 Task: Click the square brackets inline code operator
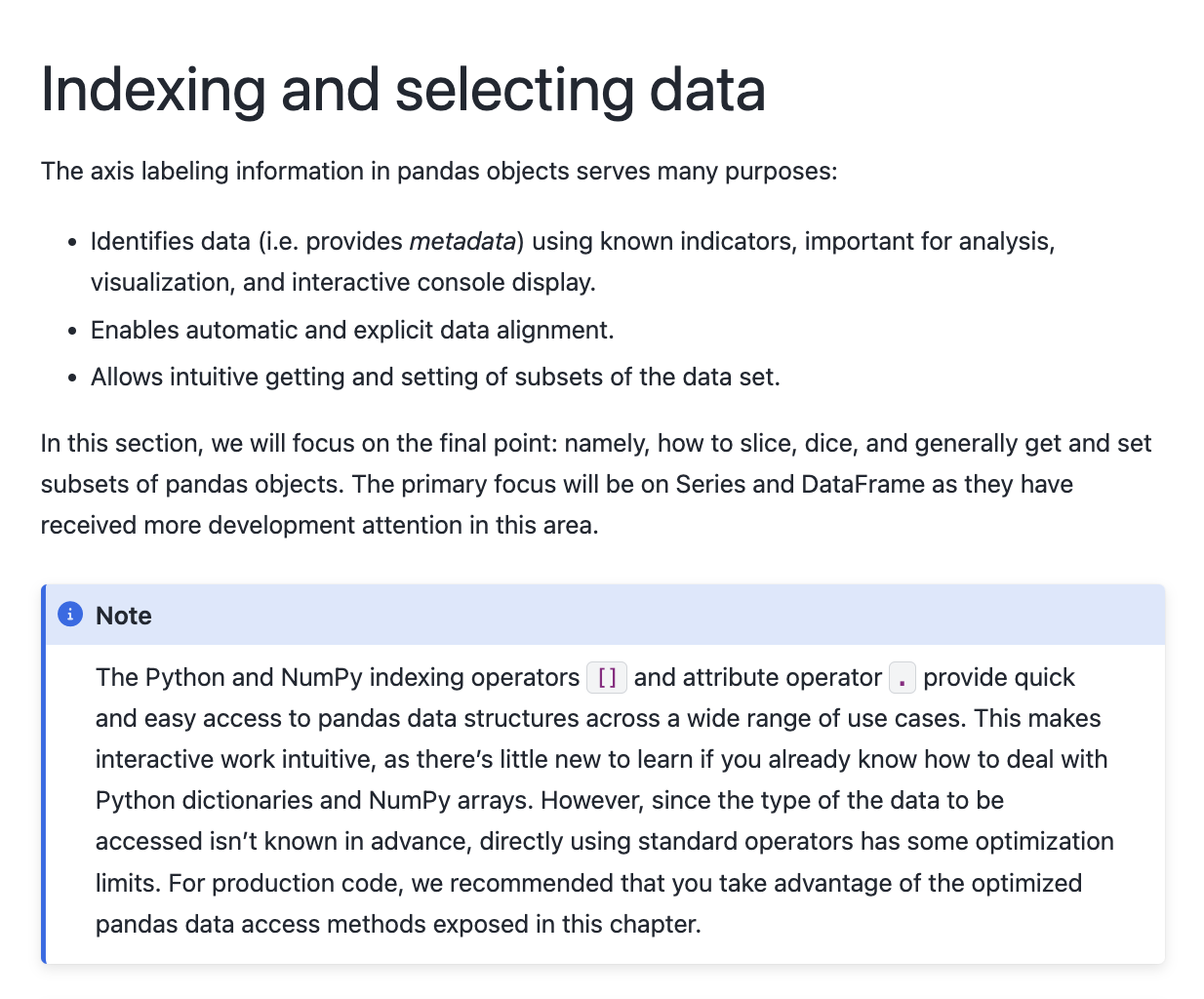pos(607,677)
